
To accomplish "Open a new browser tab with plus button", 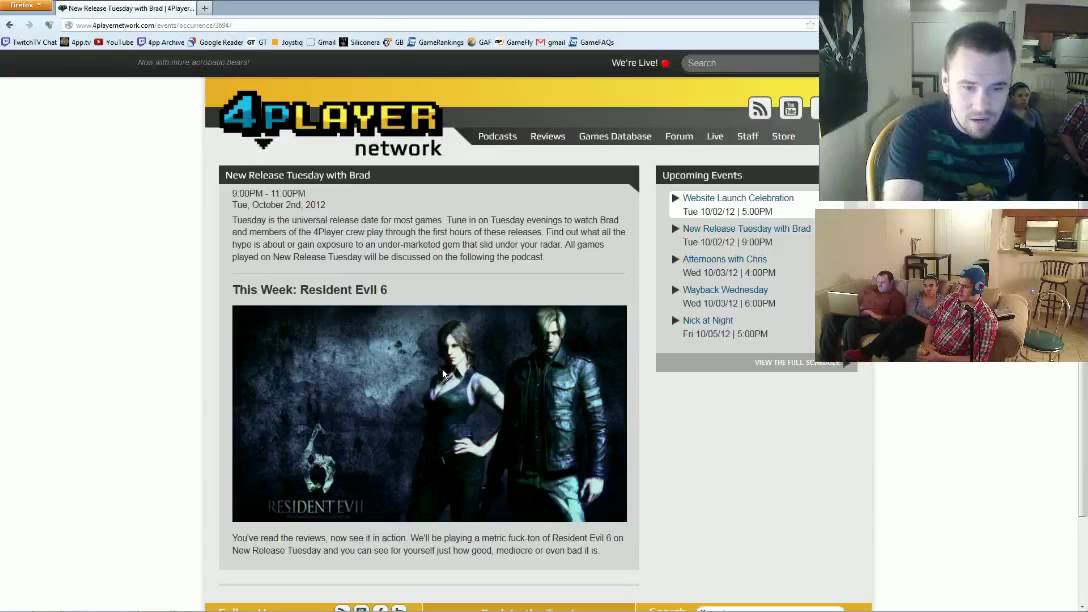I will click(205, 8).
